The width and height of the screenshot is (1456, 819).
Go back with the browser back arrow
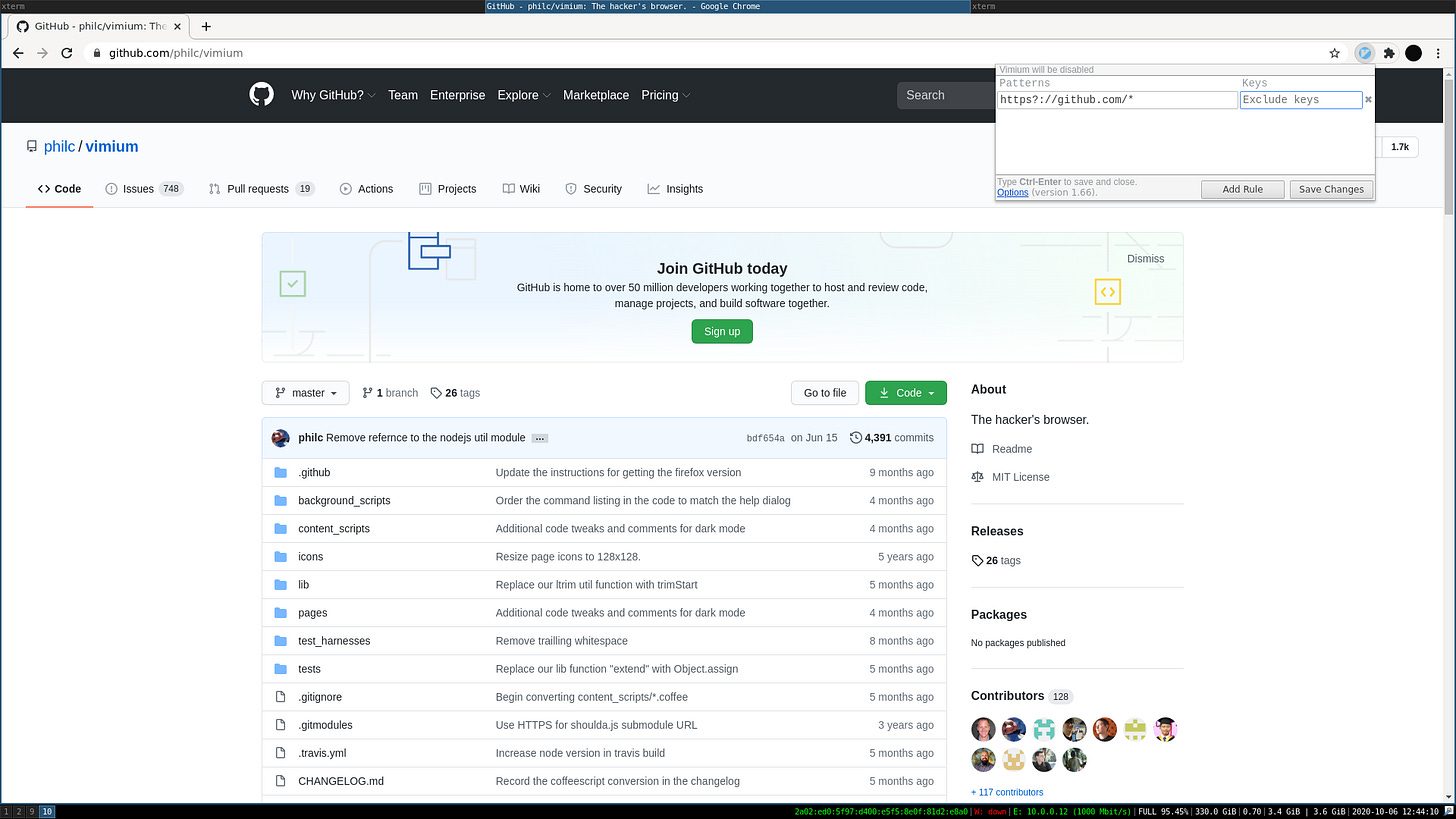[18, 53]
